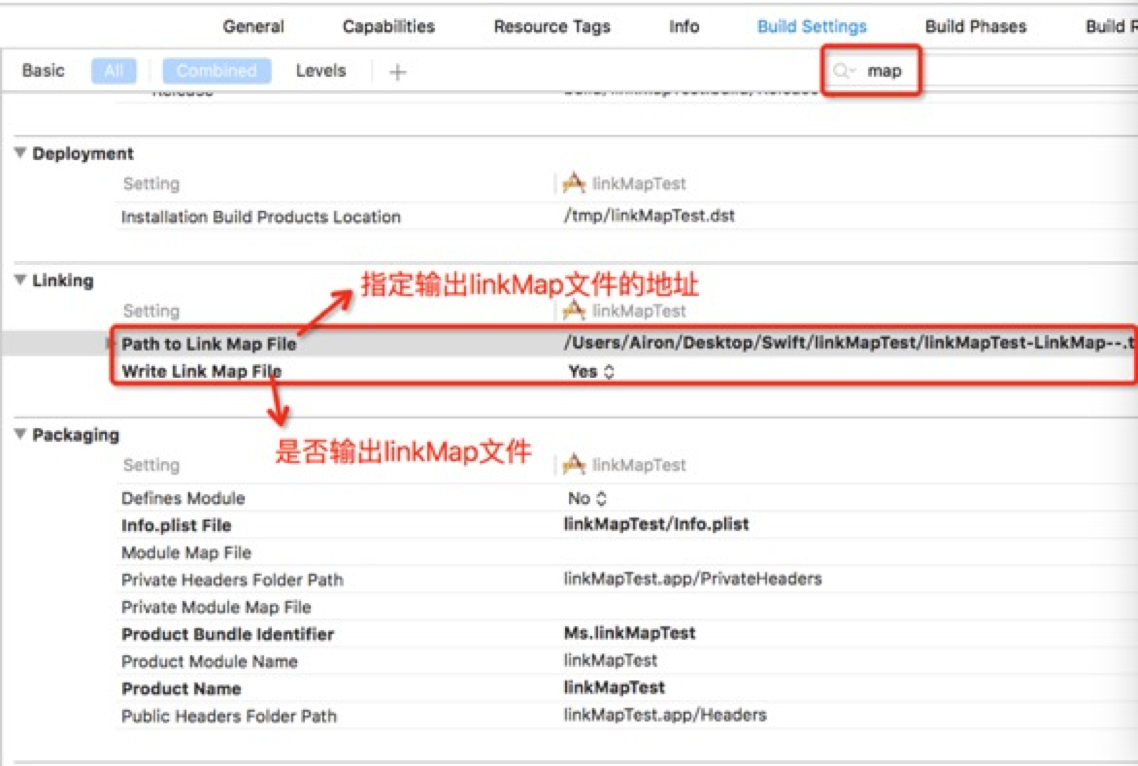The width and height of the screenshot is (1138, 766).
Task: Click the search magnifier icon
Action: tap(843, 70)
